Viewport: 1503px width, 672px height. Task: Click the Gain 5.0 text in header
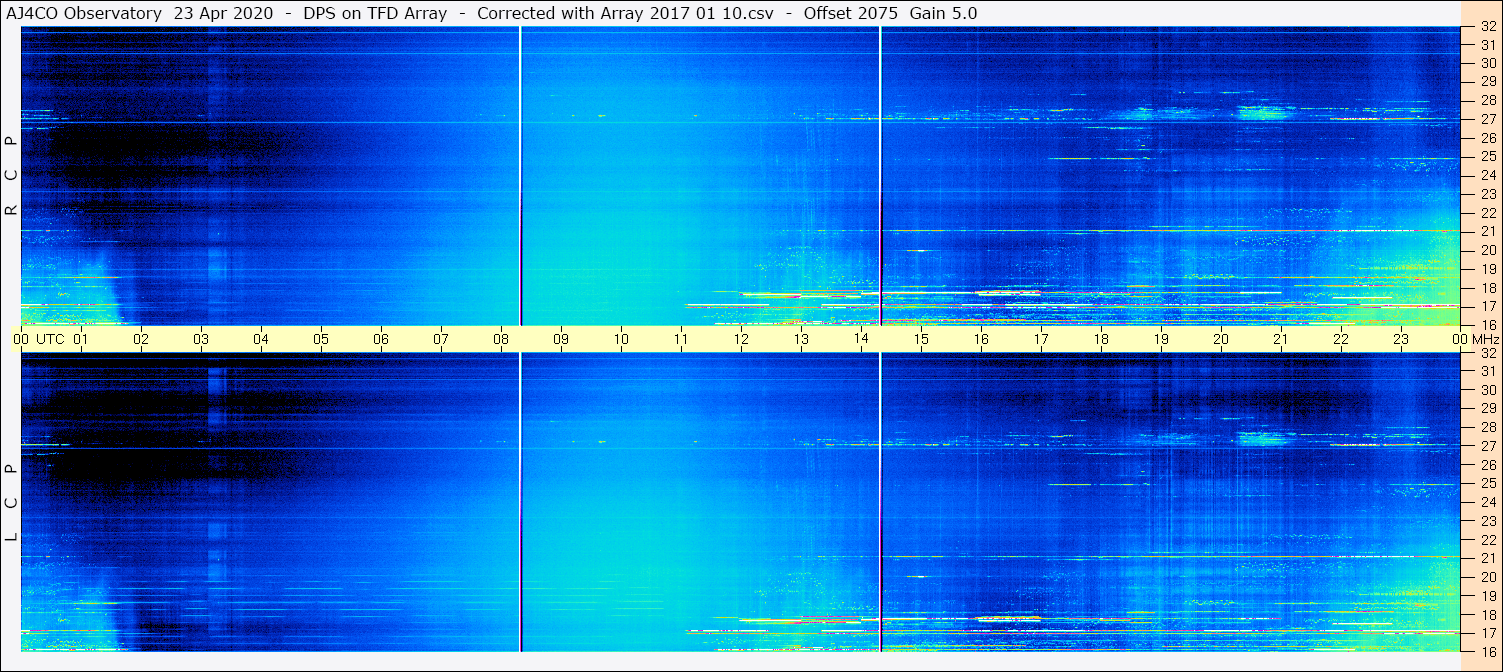[943, 13]
